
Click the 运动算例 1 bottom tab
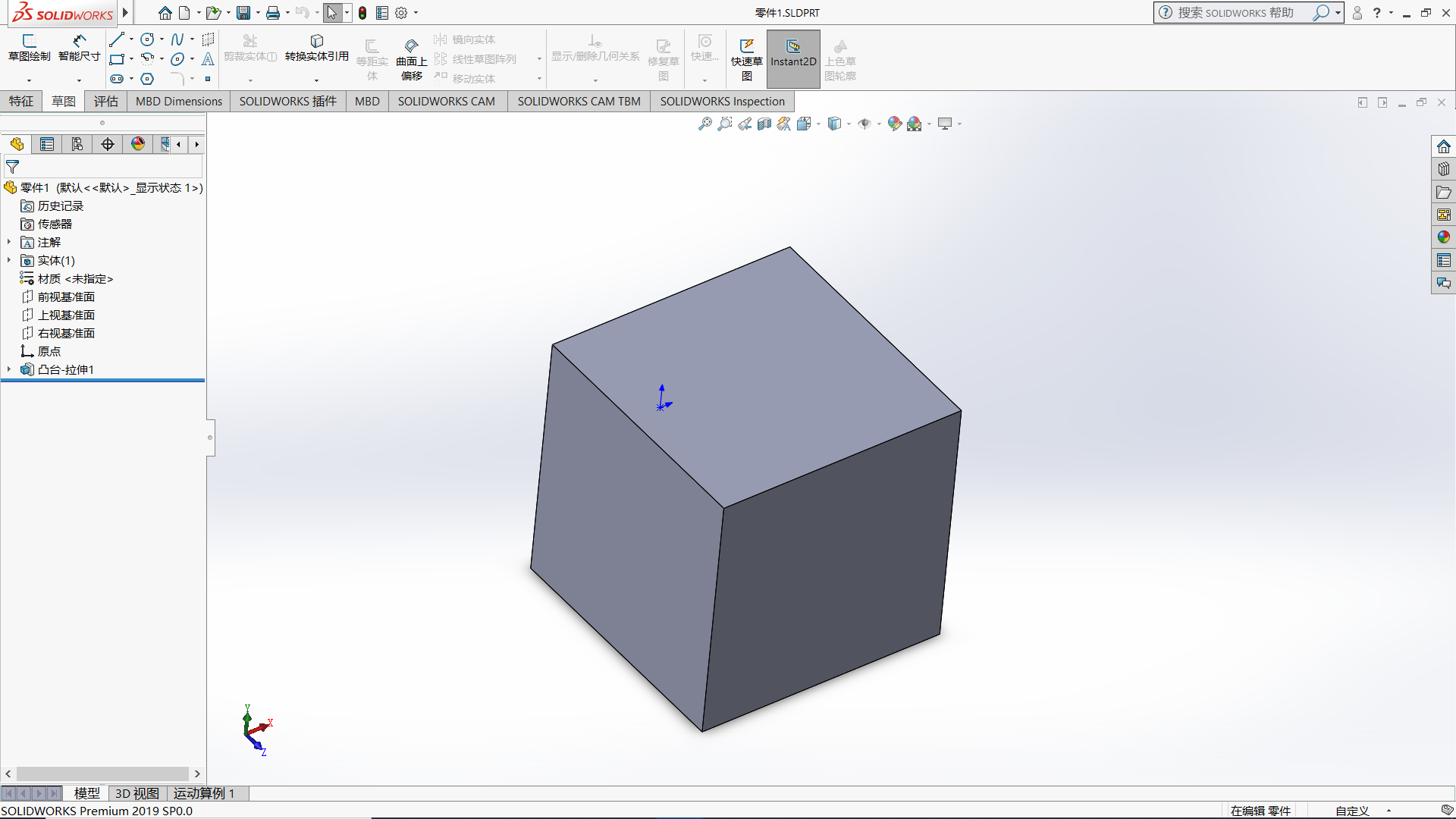click(x=203, y=793)
